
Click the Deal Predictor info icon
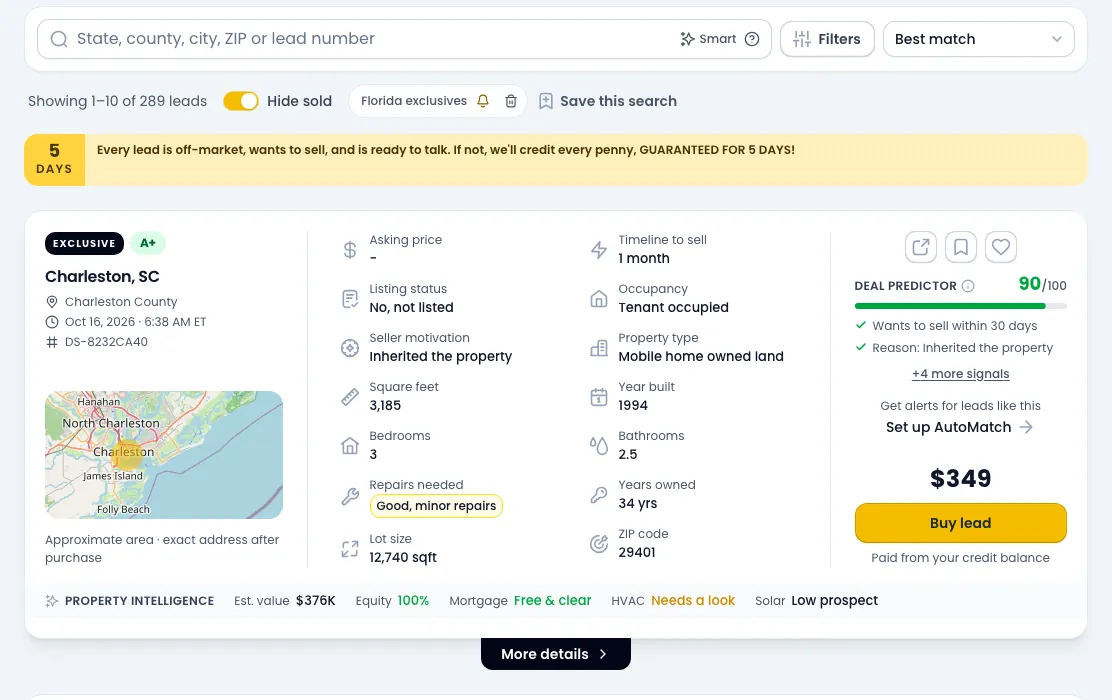[x=968, y=286]
